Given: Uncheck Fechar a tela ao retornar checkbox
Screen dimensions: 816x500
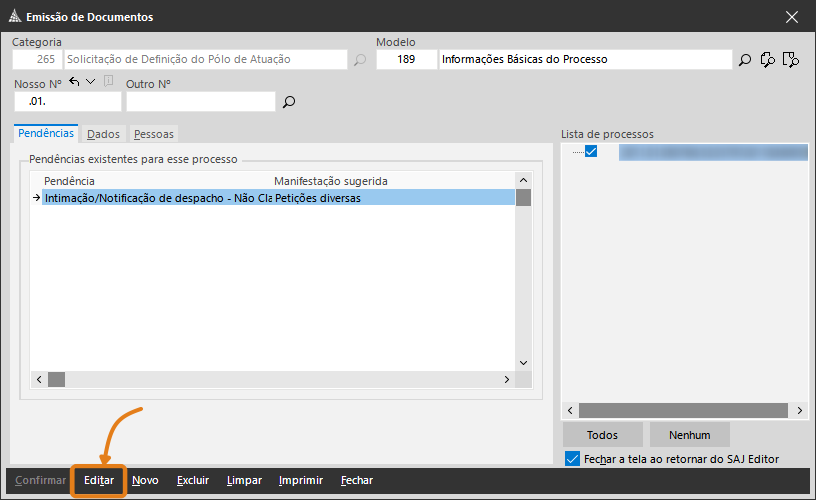Looking at the screenshot, I should pos(572,459).
